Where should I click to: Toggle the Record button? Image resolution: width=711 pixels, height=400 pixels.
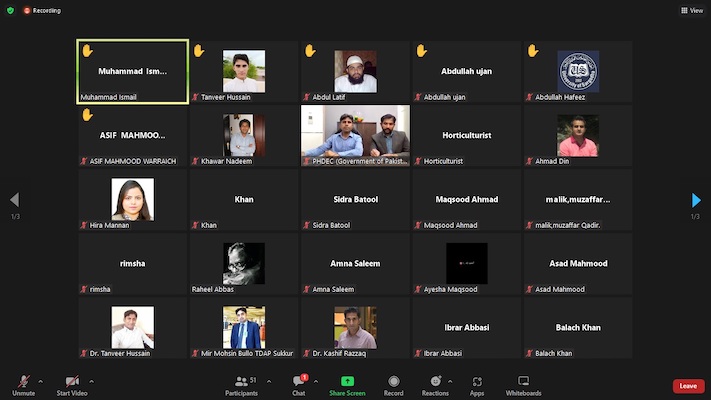394,384
